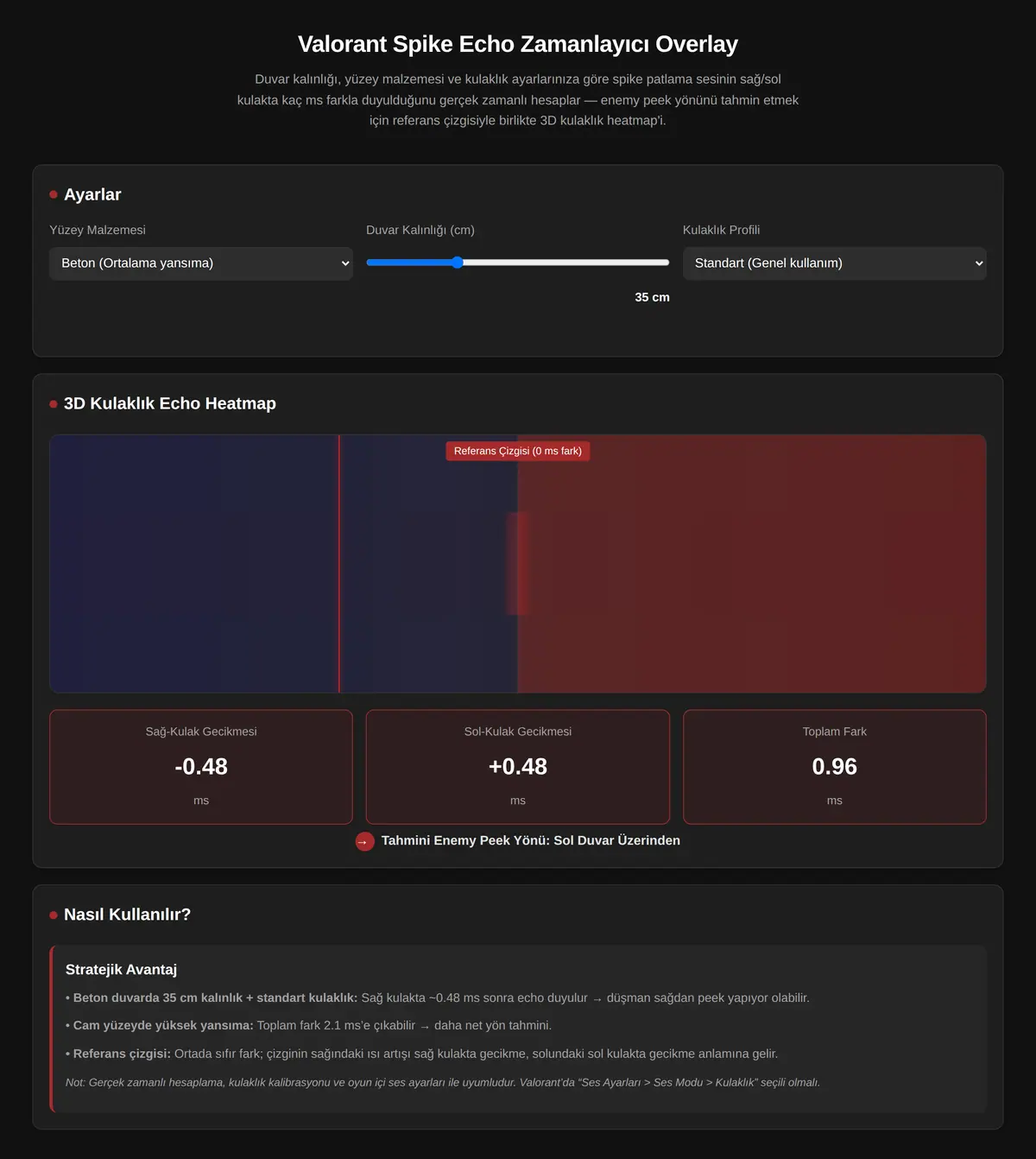Click the Sağ-Kulak Gecikmesi card
Viewport: 1036px width, 1159px height.
(x=201, y=767)
